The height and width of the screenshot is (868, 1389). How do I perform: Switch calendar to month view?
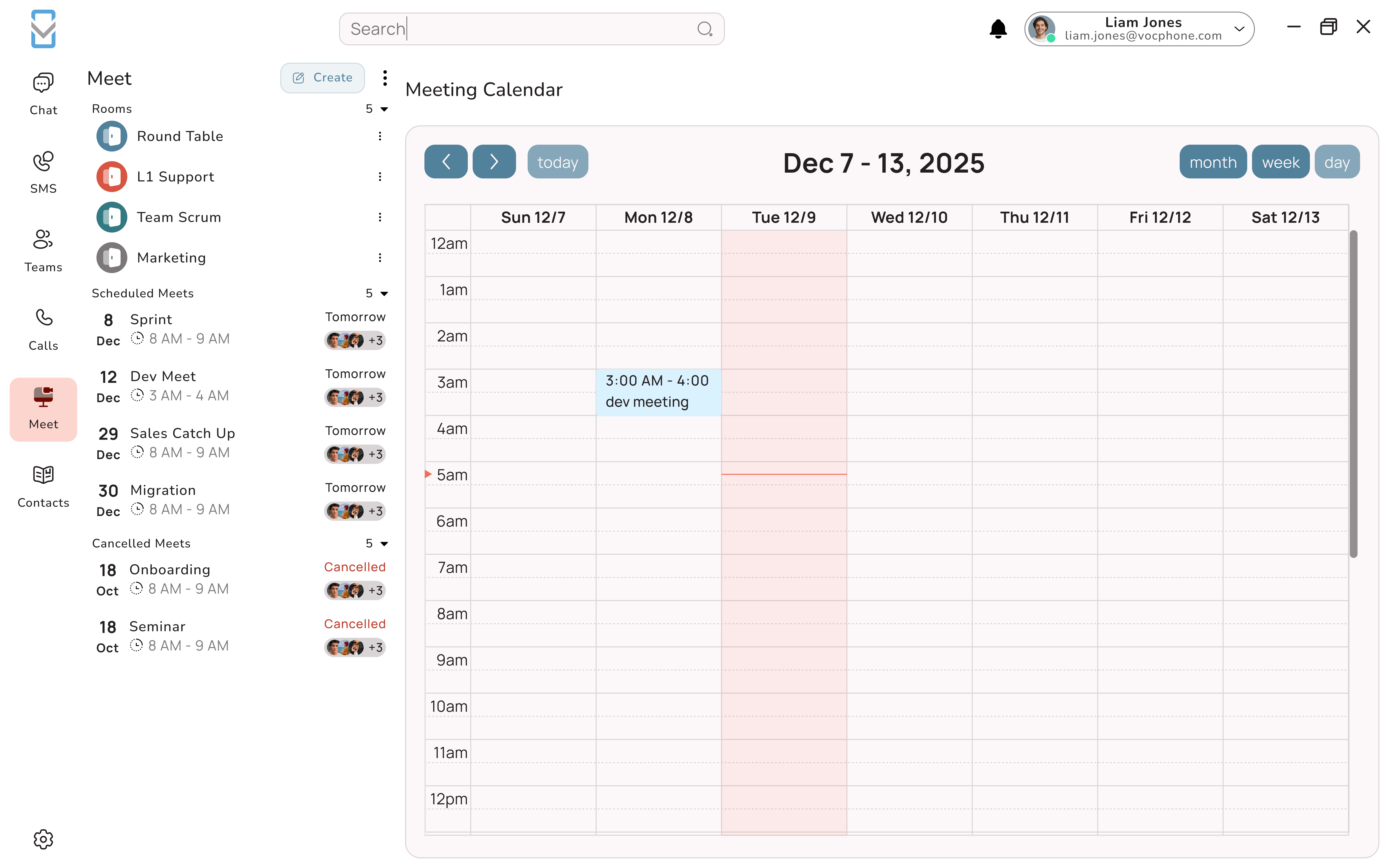coord(1212,162)
